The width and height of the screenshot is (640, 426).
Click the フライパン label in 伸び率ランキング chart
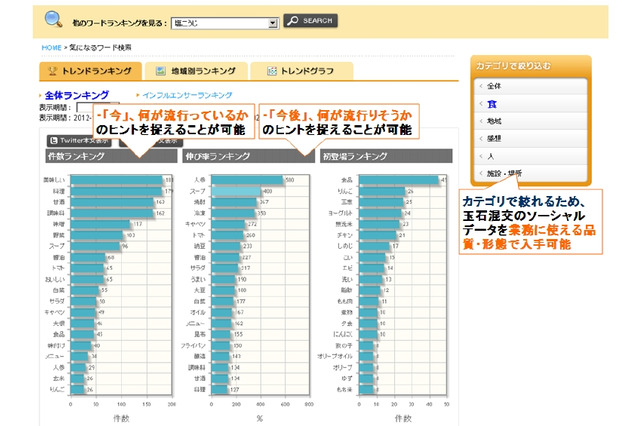[x=193, y=345]
